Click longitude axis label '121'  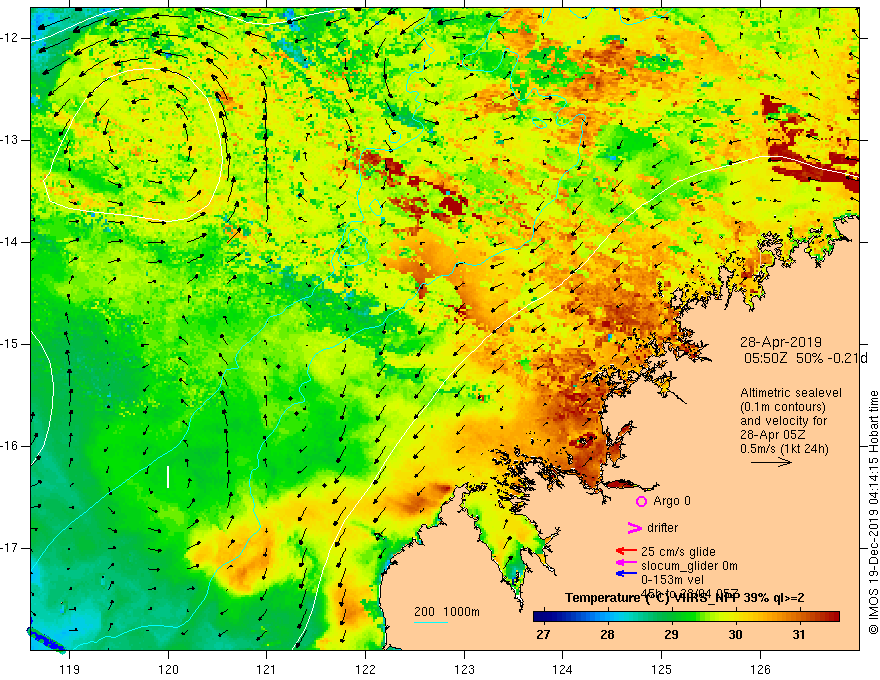[x=266, y=669]
